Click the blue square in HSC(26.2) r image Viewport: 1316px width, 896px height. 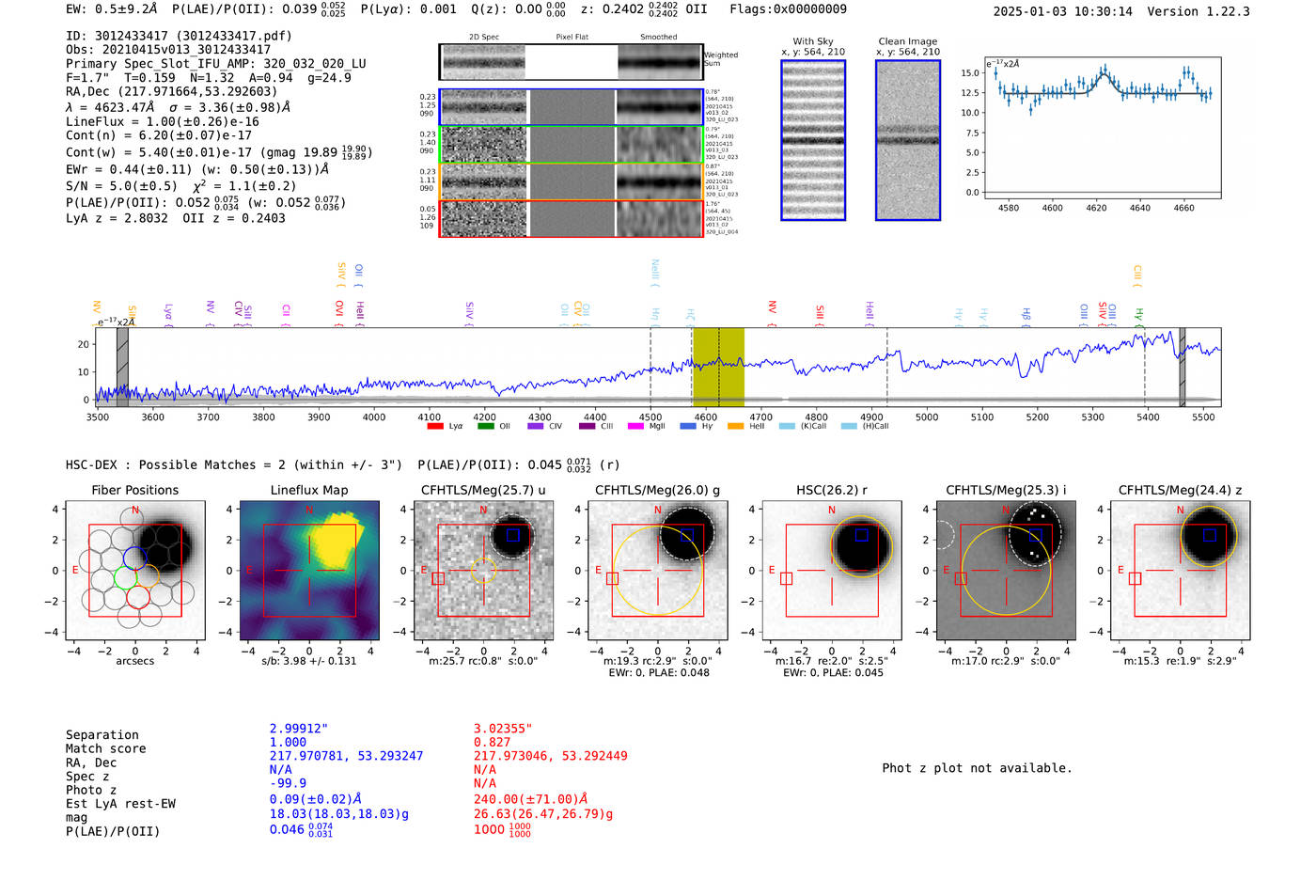(862, 535)
